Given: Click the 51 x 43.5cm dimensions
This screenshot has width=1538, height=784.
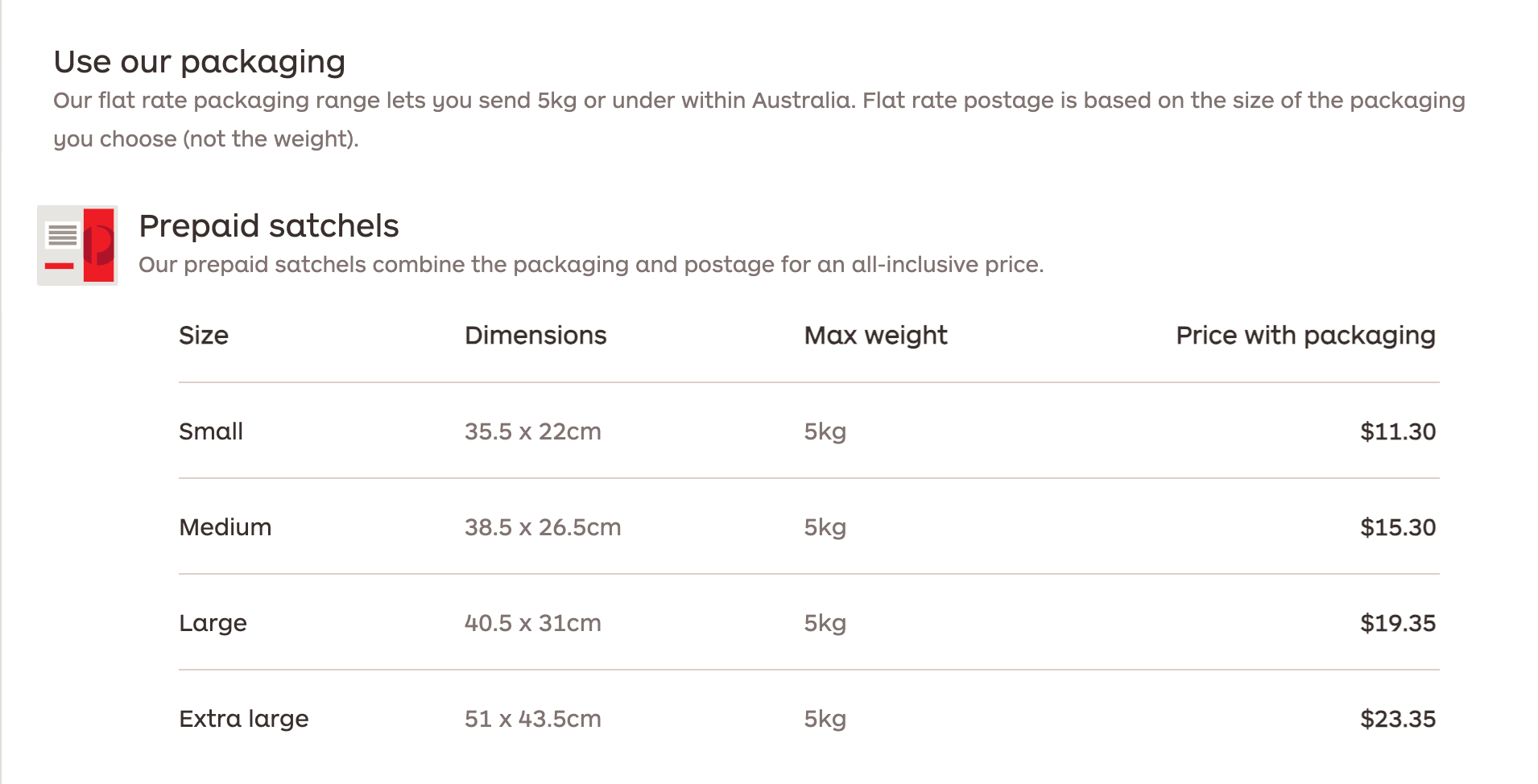Looking at the screenshot, I should point(533,719).
